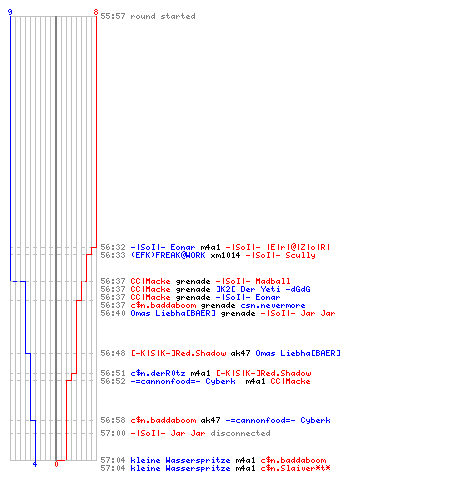Click 'csn.nevermore' player name
The height and width of the screenshot is (500, 450).
pyautogui.click(x=273, y=306)
